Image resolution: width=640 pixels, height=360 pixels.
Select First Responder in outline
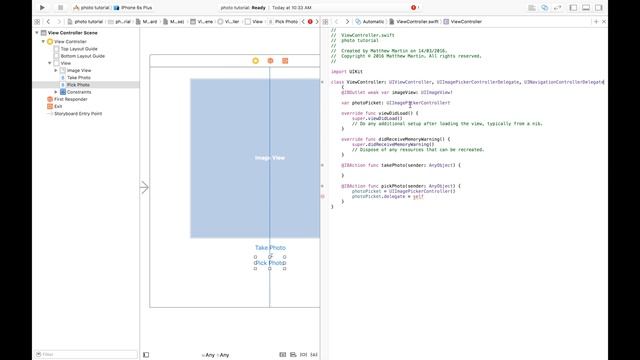[x=67, y=99]
